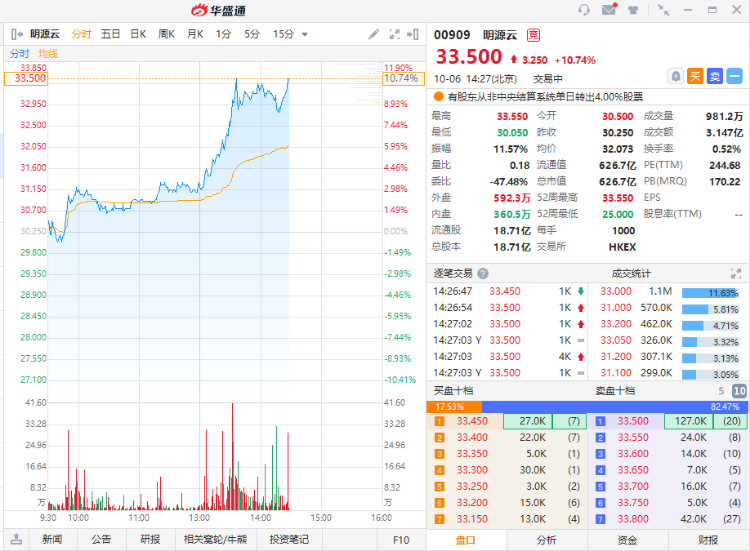This screenshot has width=750, height=551.
Task: Select the 资金 capital flow tab
Action: coord(627,540)
